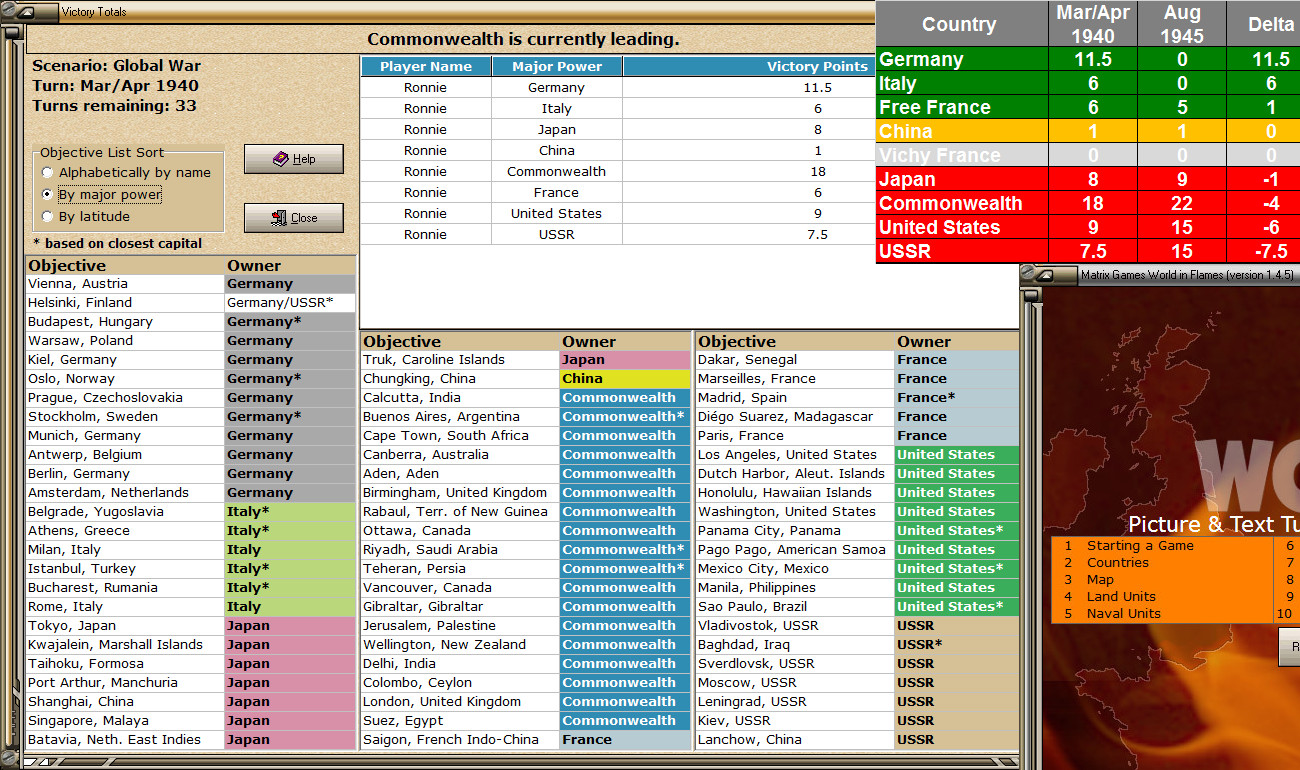
Task: Click the Victory Points column header
Action: (x=749, y=67)
